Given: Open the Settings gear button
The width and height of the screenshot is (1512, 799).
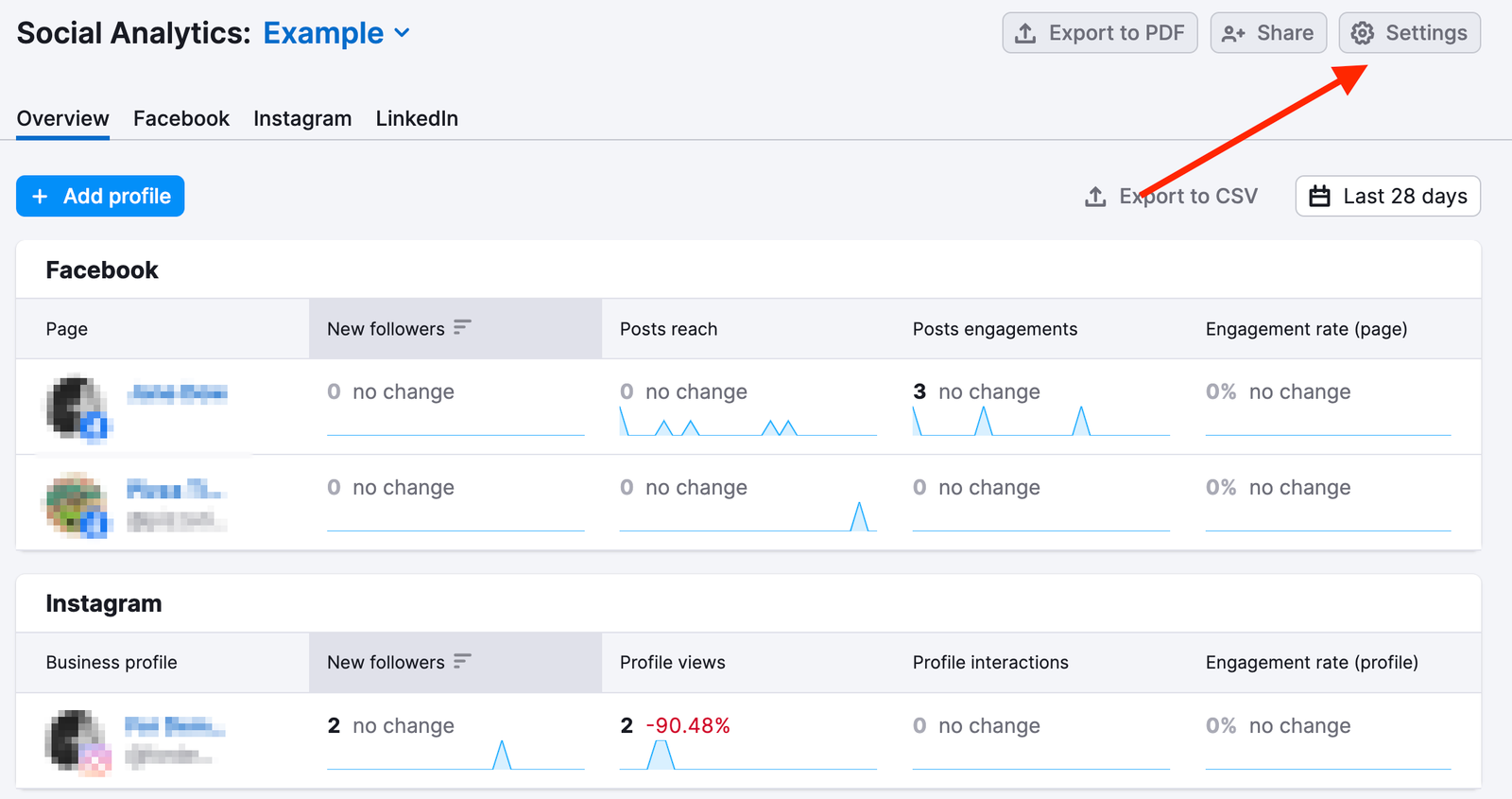Looking at the screenshot, I should coord(1409,33).
